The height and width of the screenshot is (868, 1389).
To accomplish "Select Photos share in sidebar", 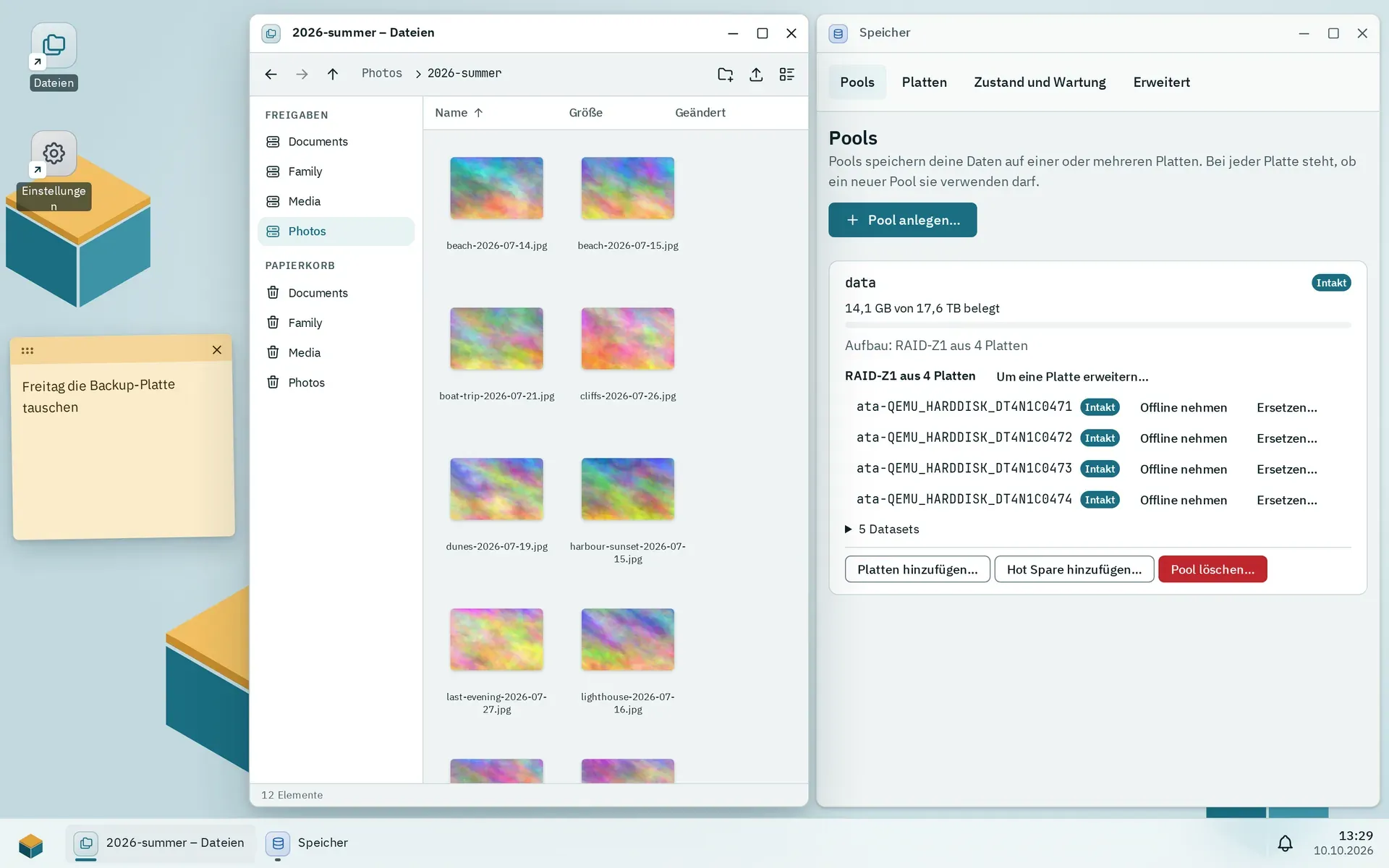I will 336,231.
